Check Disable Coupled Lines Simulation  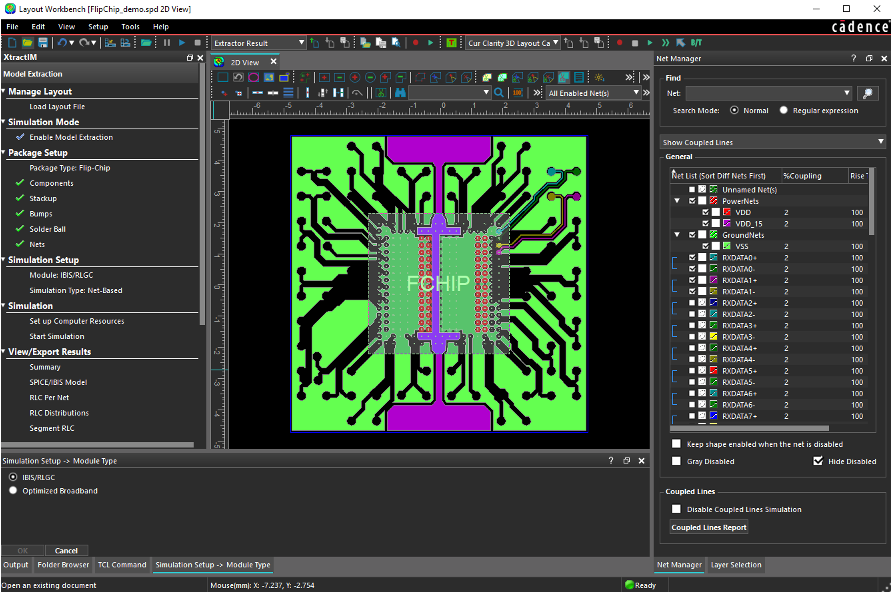[677, 509]
